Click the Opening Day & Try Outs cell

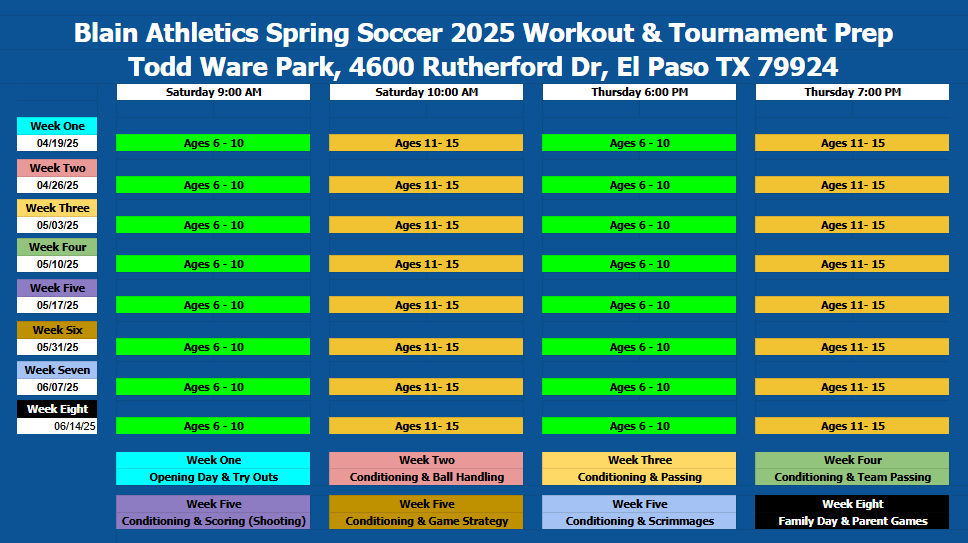point(213,477)
